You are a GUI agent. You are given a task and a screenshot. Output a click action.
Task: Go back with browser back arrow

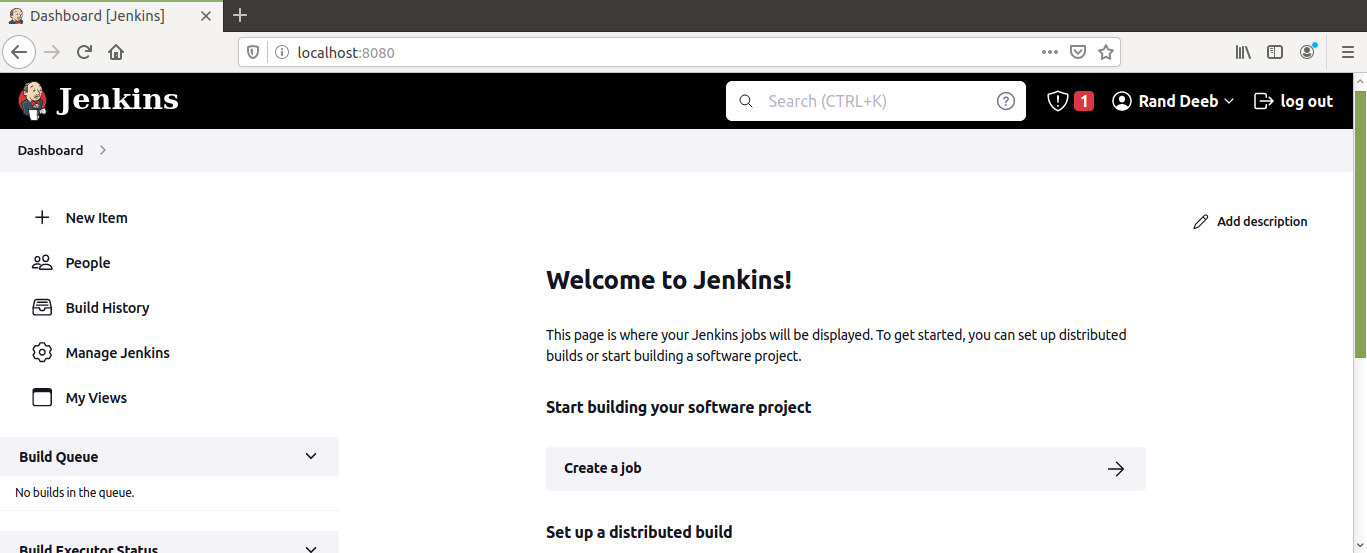(18, 52)
